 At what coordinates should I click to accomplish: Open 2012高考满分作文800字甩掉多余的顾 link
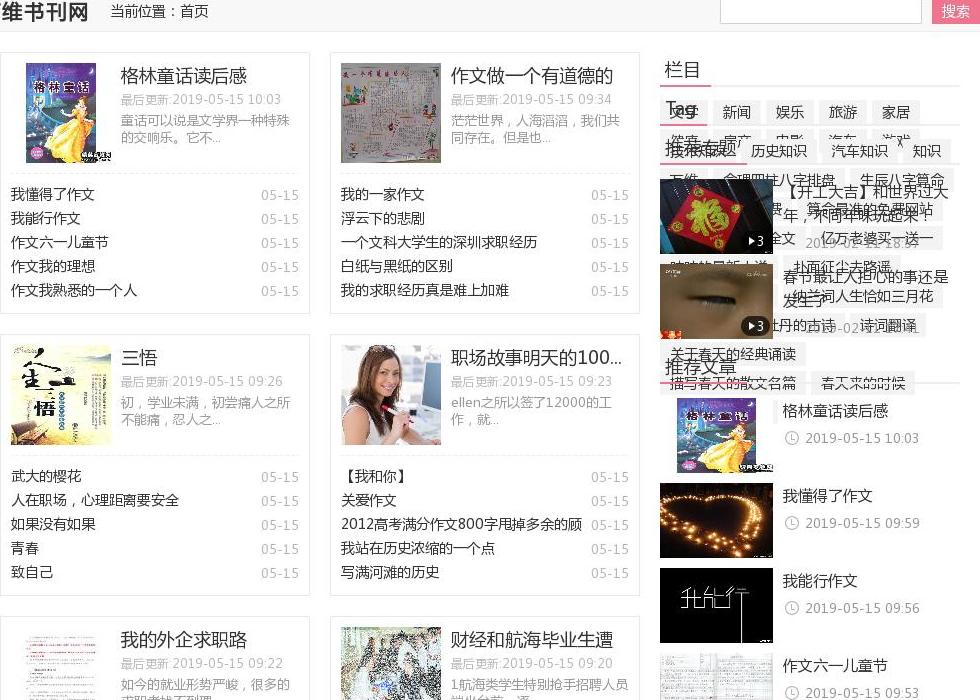coord(461,524)
